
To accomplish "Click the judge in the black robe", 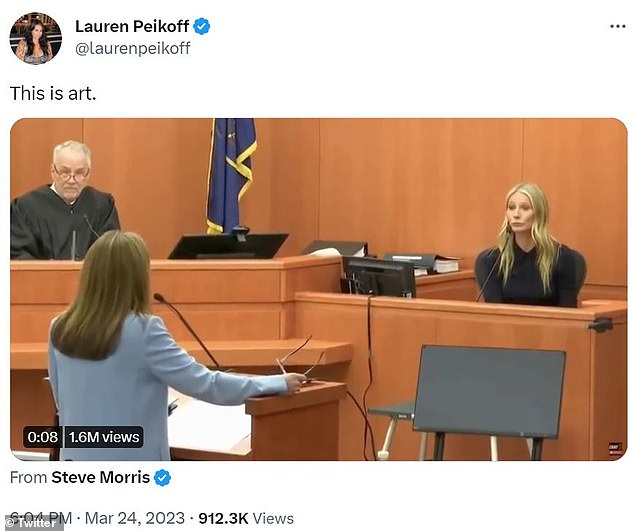I will 65,201.
